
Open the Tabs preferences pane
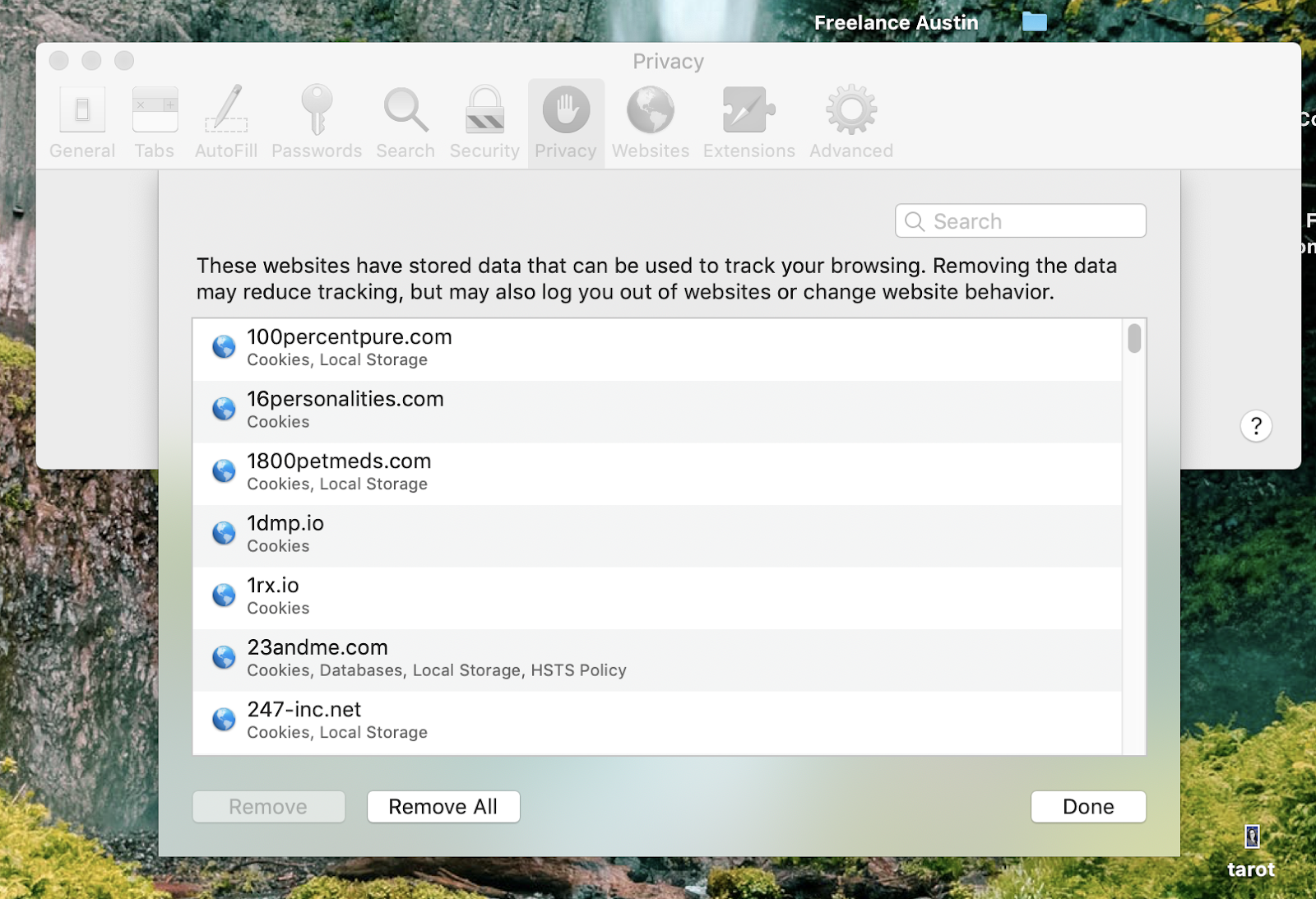click(x=155, y=123)
